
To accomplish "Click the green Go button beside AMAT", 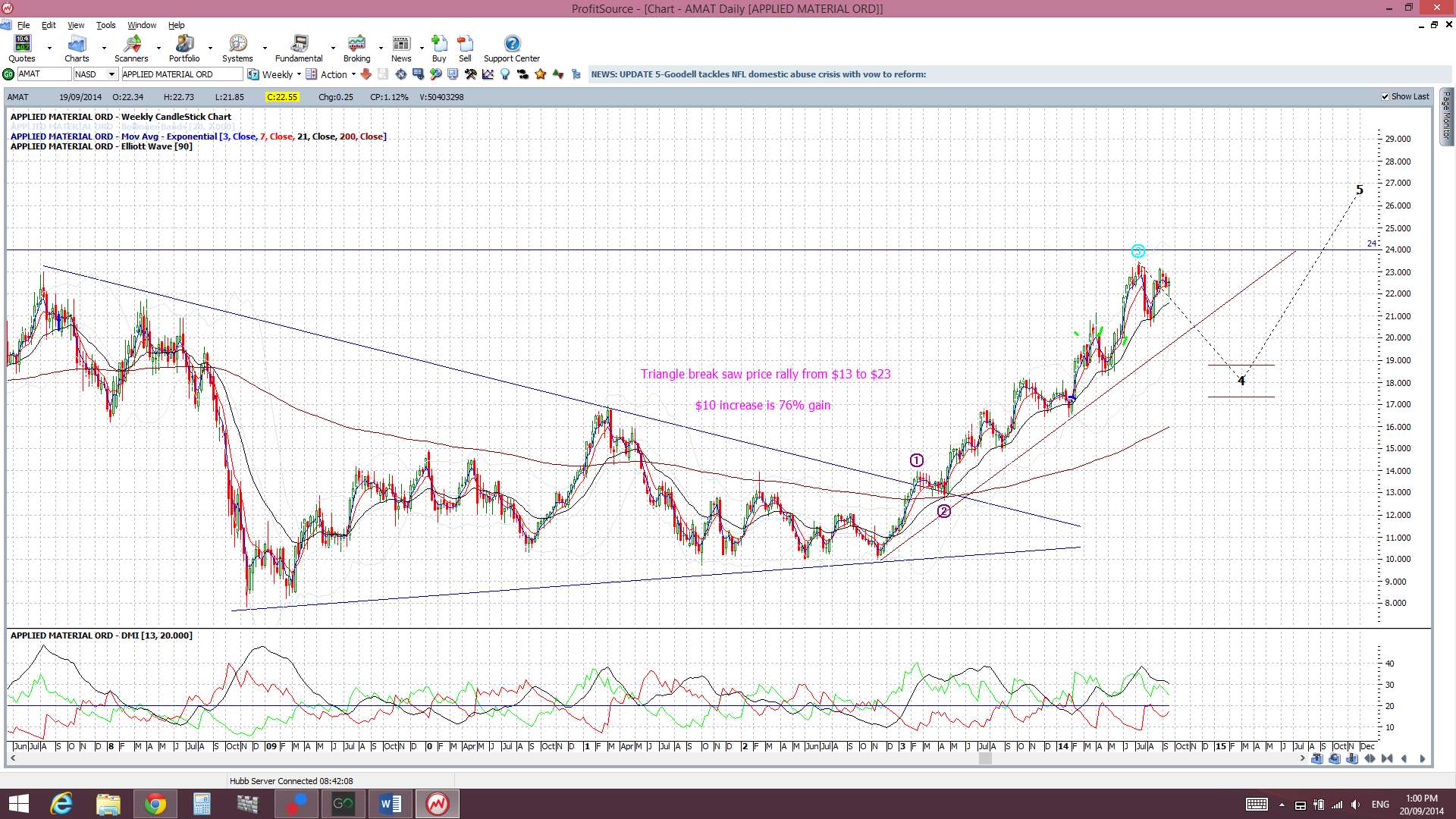I will point(8,74).
